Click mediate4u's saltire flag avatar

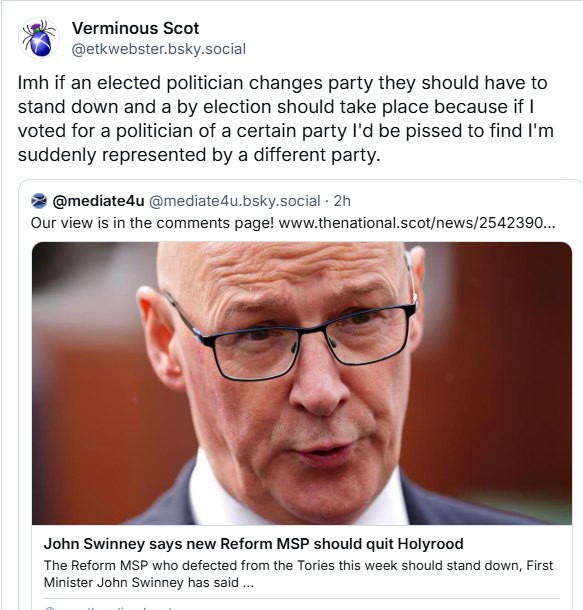tap(39, 201)
